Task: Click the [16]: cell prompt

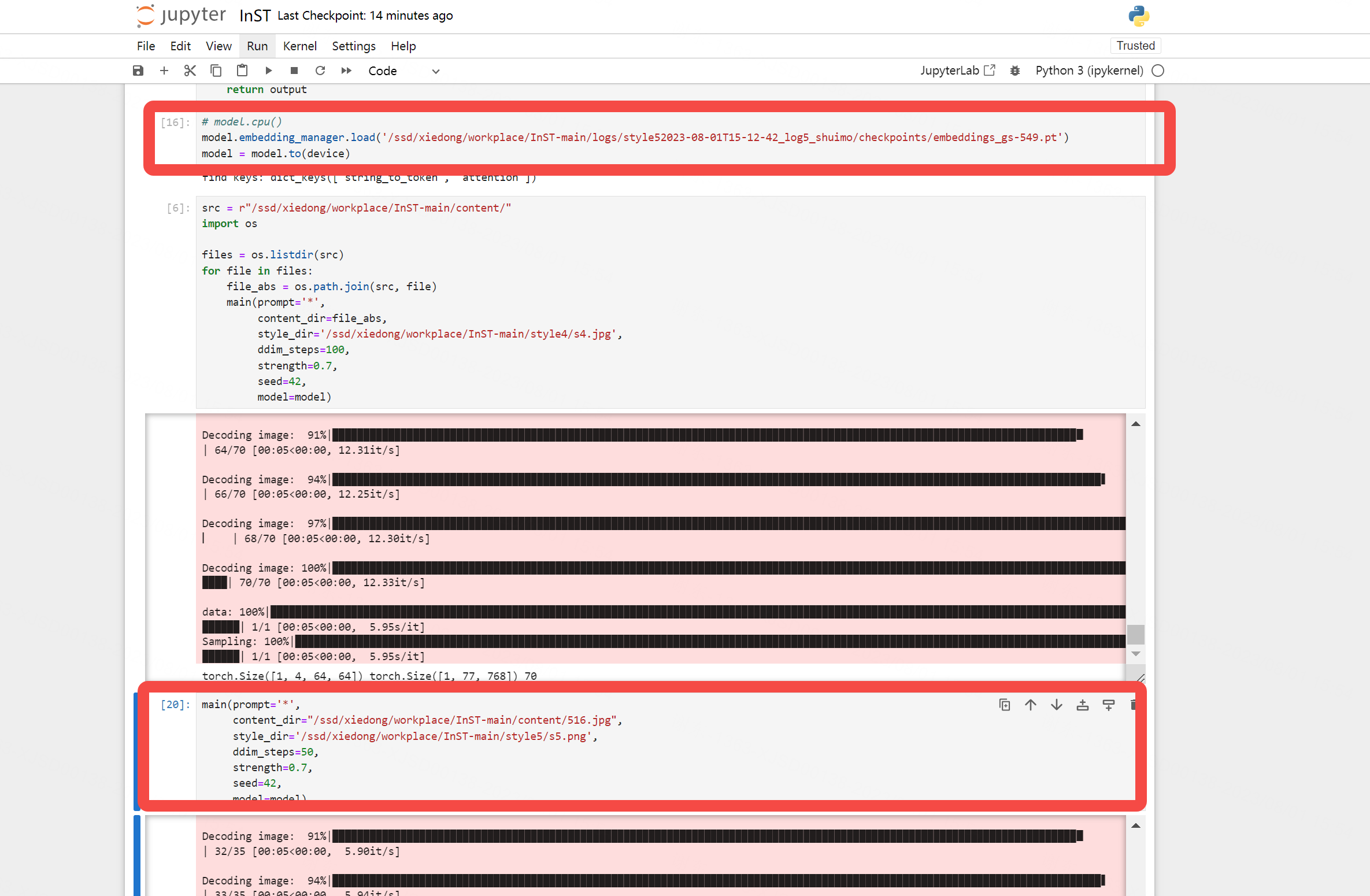Action: click(175, 122)
